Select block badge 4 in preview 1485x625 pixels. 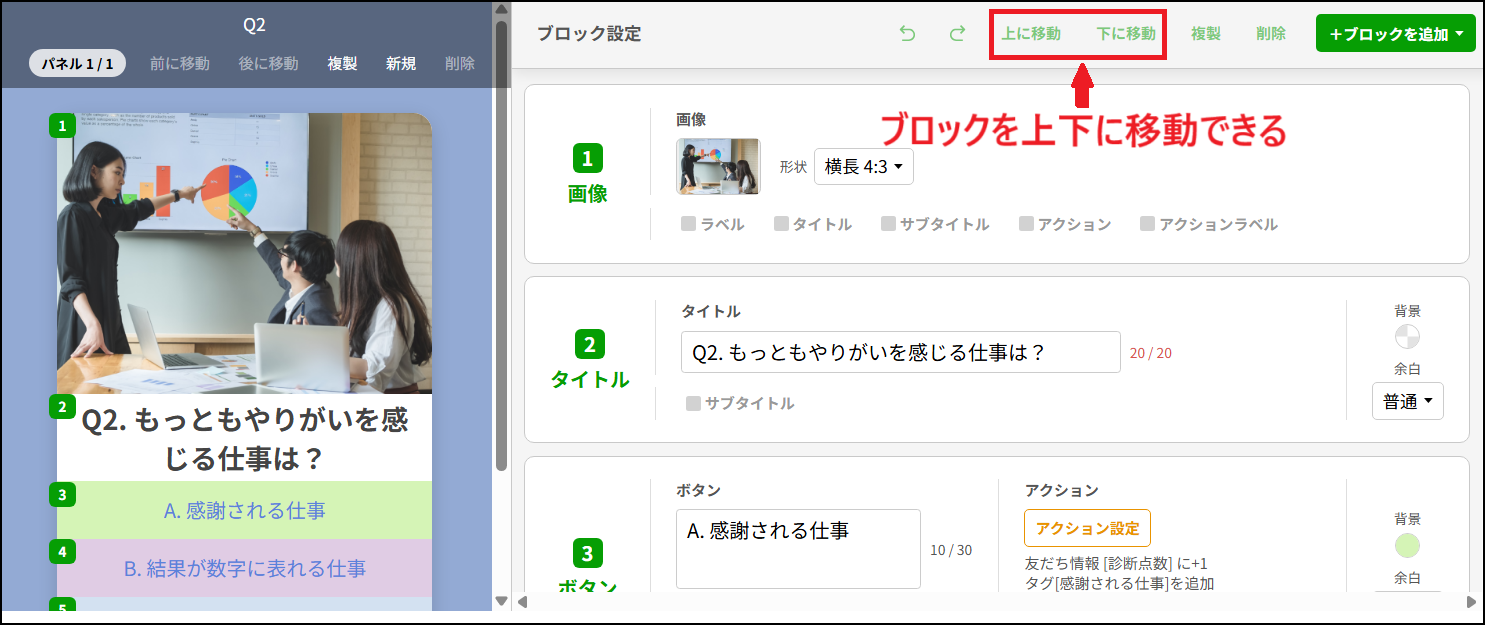[x=62, y=552]
